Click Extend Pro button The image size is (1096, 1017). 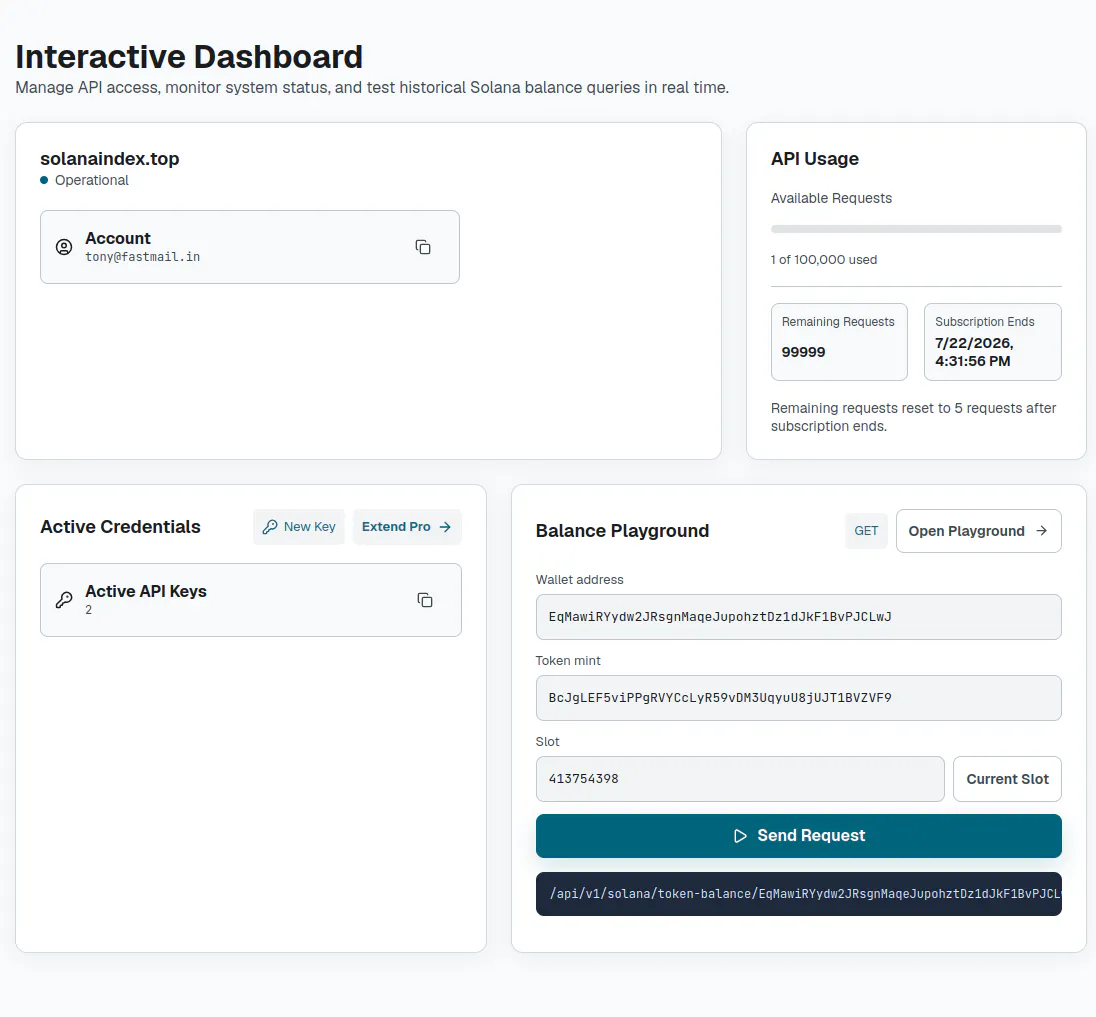(x=407, y=527)
